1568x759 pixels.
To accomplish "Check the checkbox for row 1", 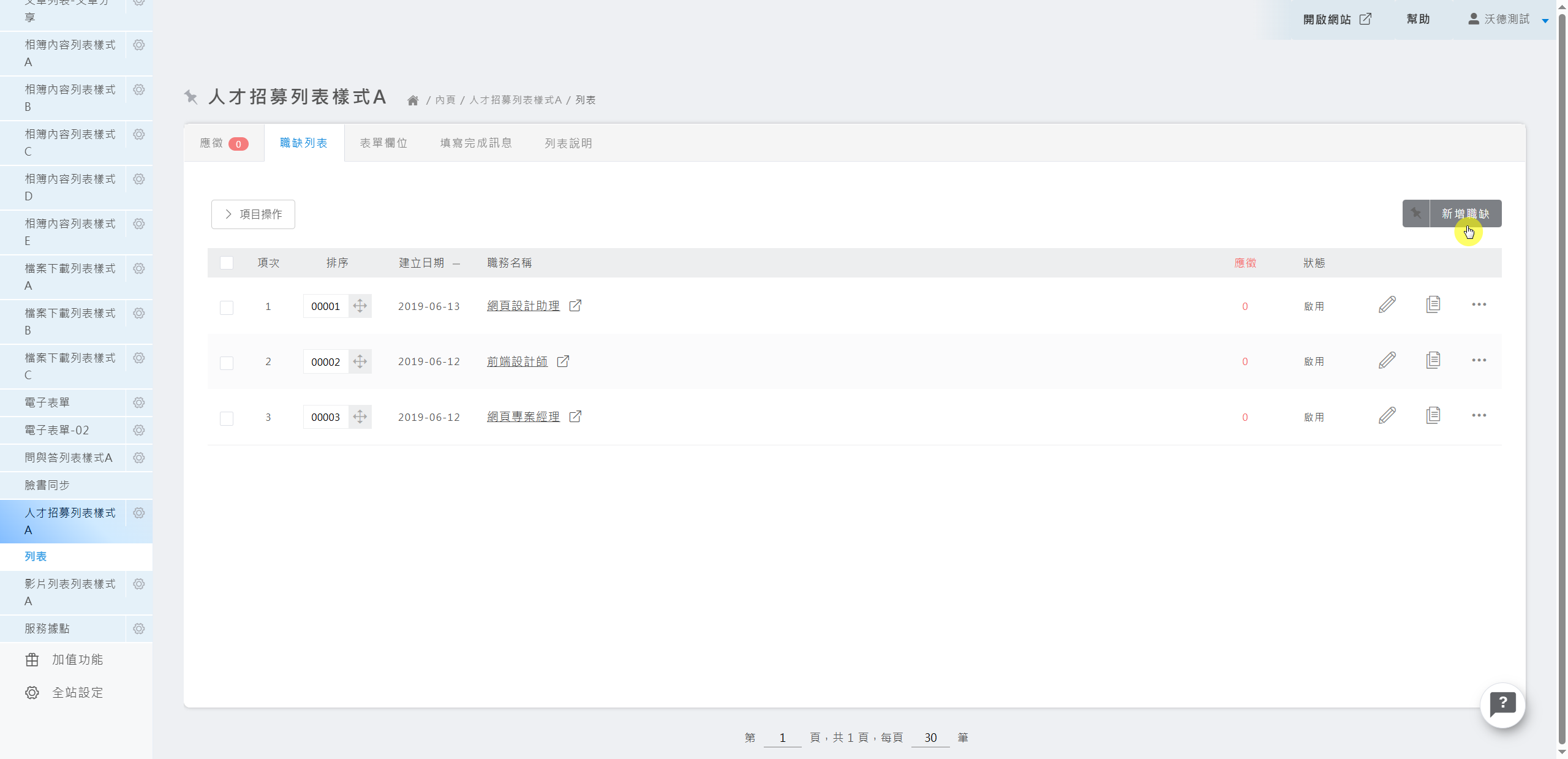I will click(227, 307).
